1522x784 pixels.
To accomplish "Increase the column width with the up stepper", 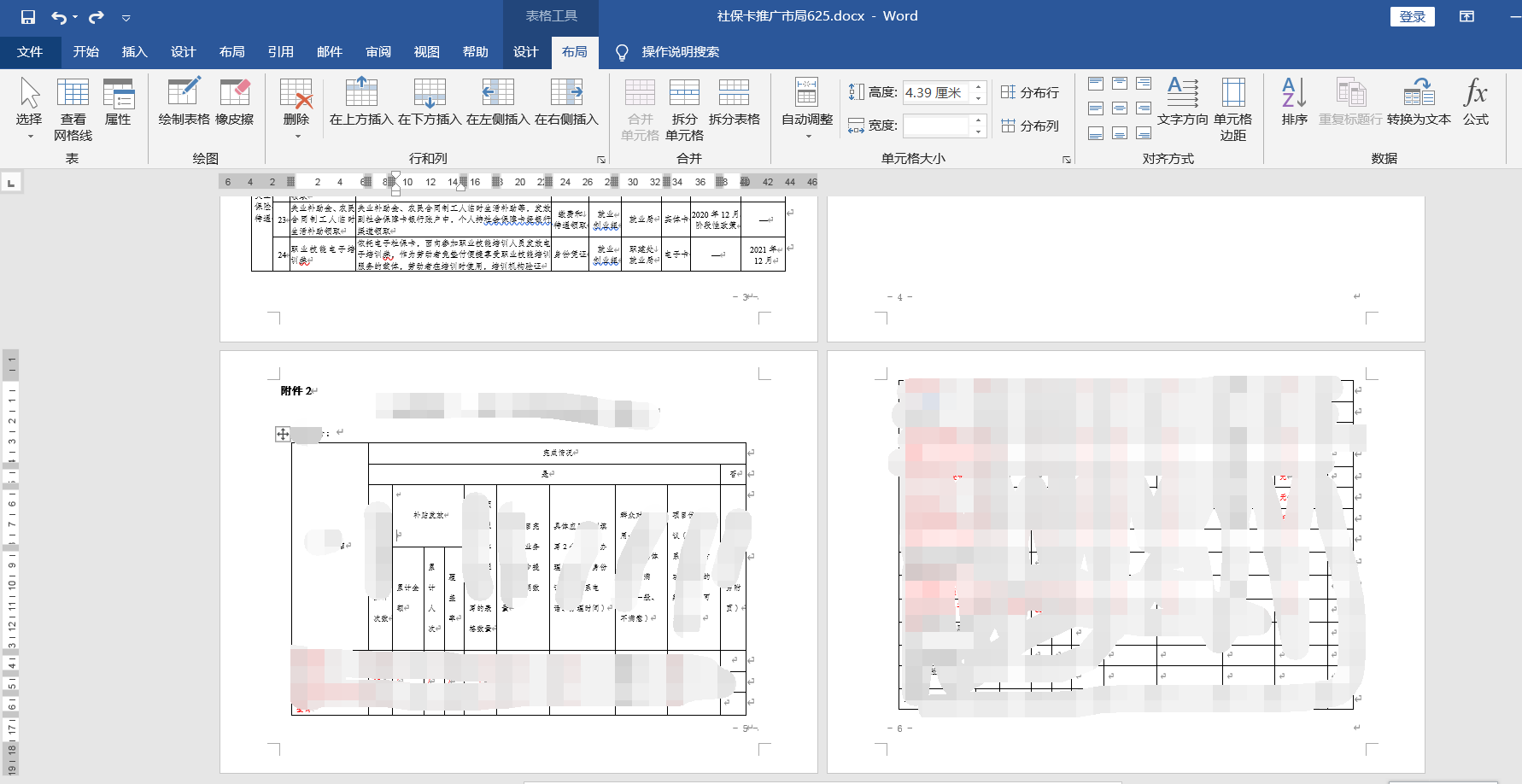I will coord(979,120).
